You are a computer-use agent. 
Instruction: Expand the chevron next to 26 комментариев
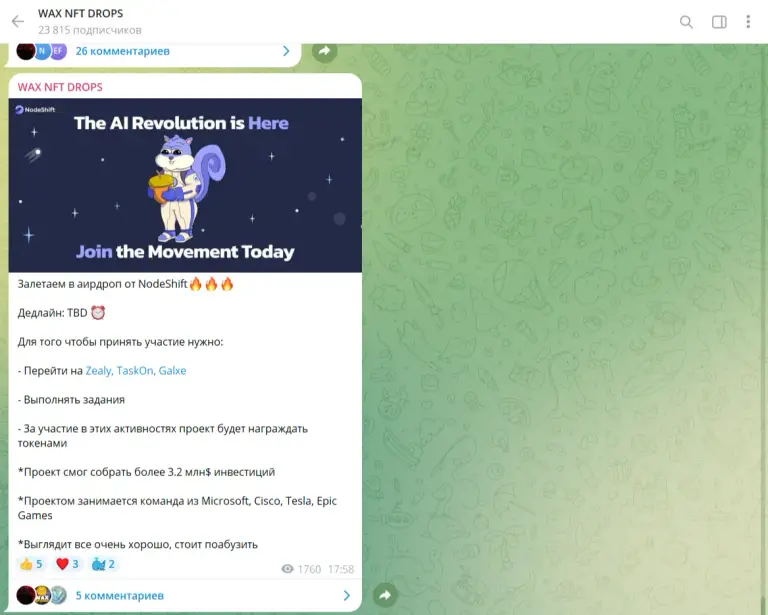coord(287,51)
